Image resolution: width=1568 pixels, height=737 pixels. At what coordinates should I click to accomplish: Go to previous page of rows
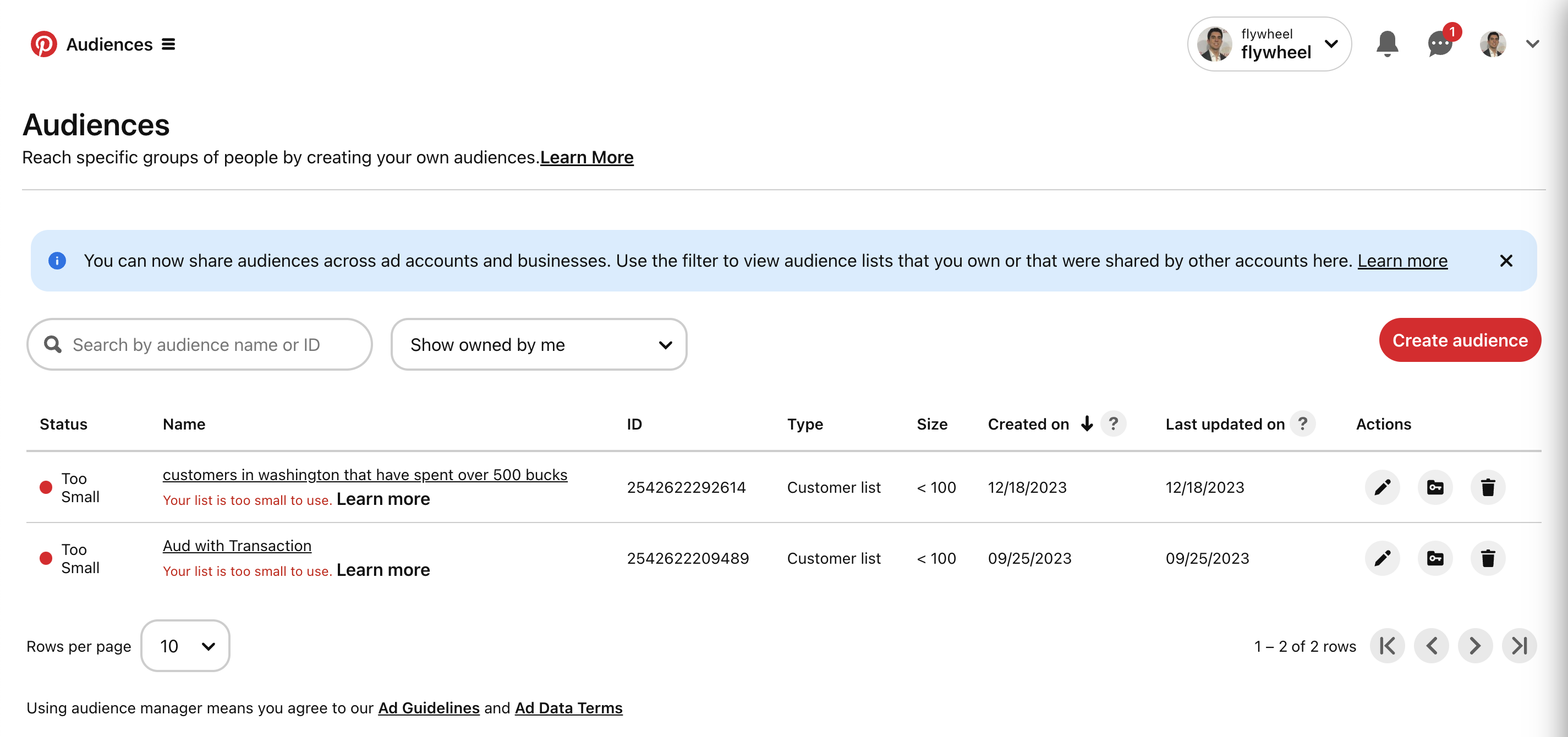[1432, 646]
